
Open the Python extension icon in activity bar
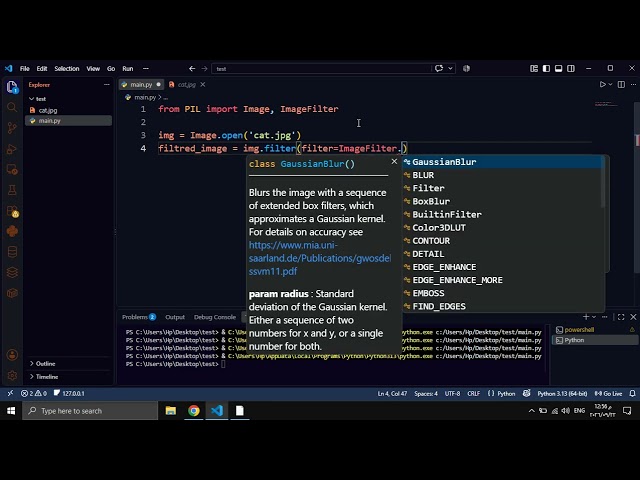(x=12, y=231)
